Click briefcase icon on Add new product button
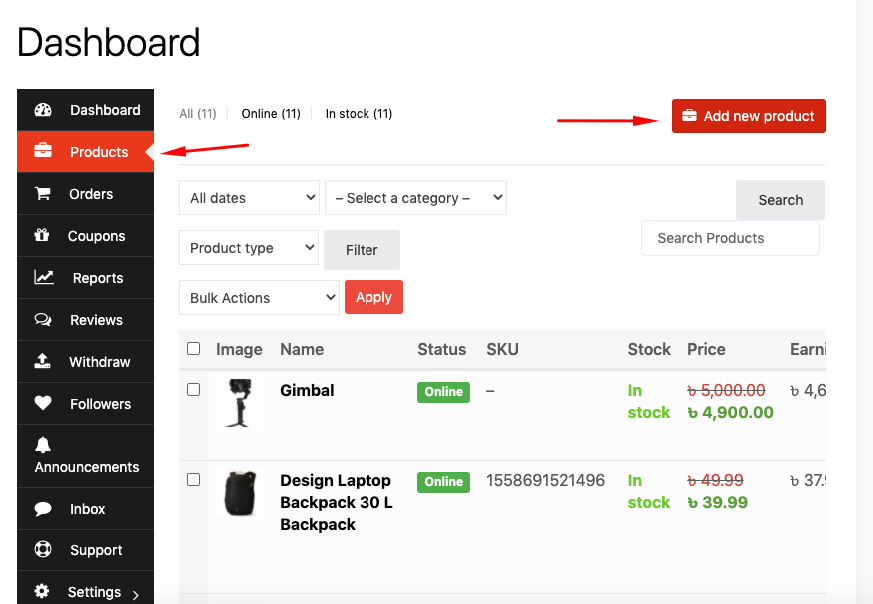Viewport: 873px width, 604px height. coord(689,115)
